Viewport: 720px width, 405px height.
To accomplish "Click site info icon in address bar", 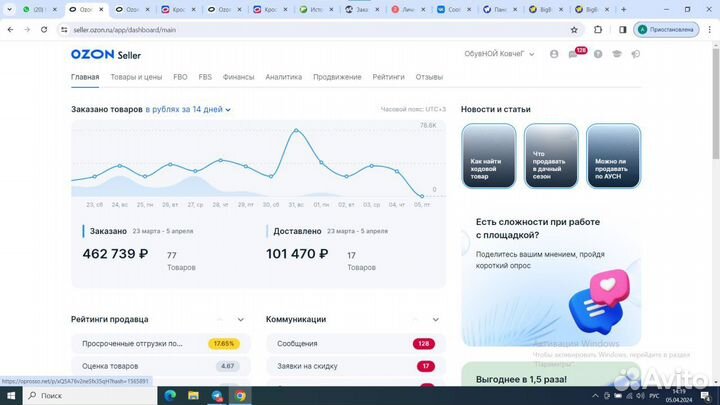I will pyautogui.click(x=64, y=30).
